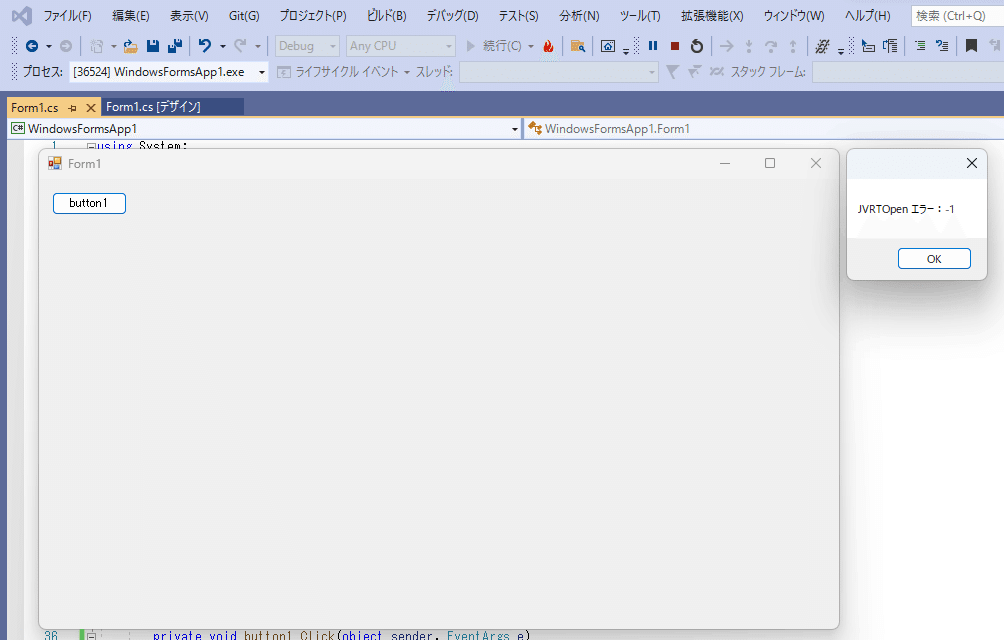Pin the Form1.cs tab
1004x640 pixels.
(72, 108)
